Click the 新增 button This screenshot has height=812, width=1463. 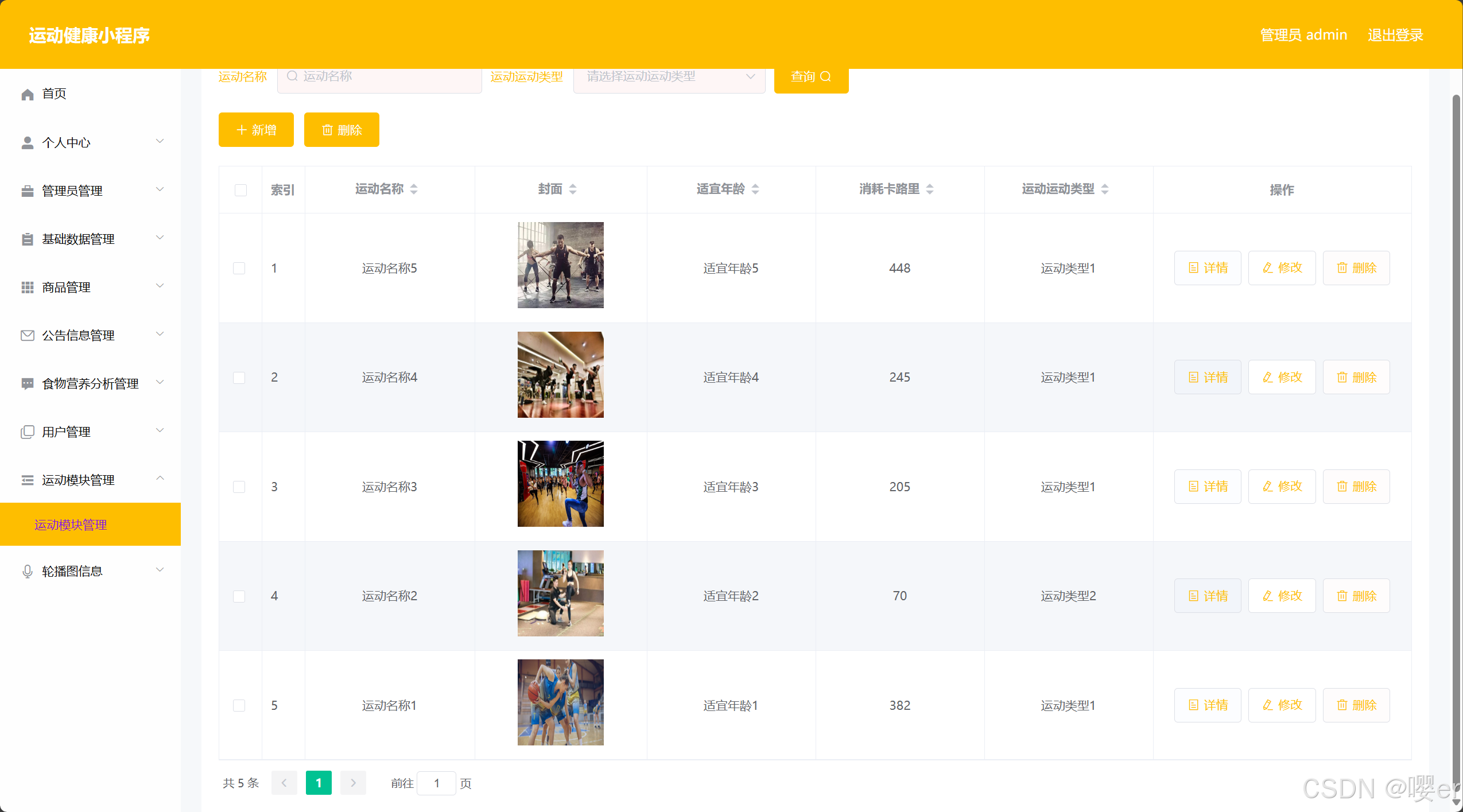point(256,130)
